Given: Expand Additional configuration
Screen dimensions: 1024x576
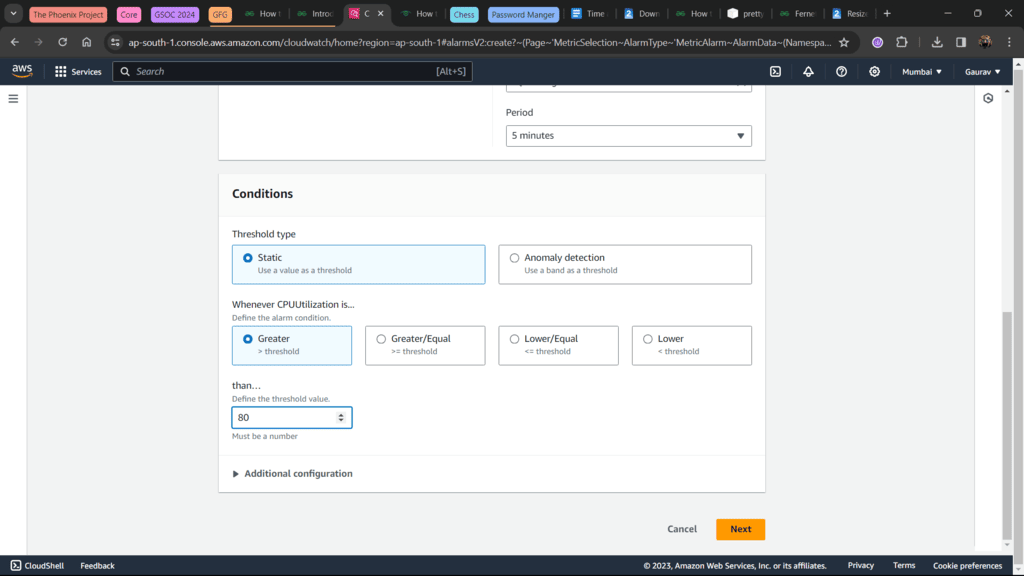Looking at the screenshot, I should tap(292, 473).
